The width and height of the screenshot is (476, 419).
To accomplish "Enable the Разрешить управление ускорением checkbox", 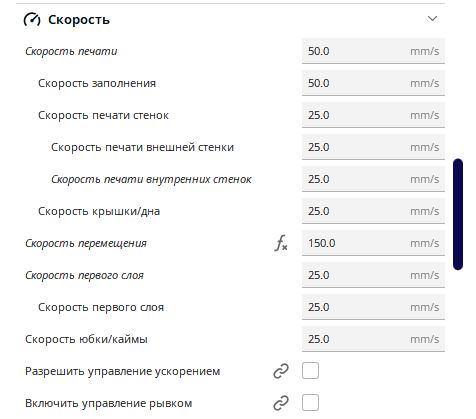I will coord(310,371).
